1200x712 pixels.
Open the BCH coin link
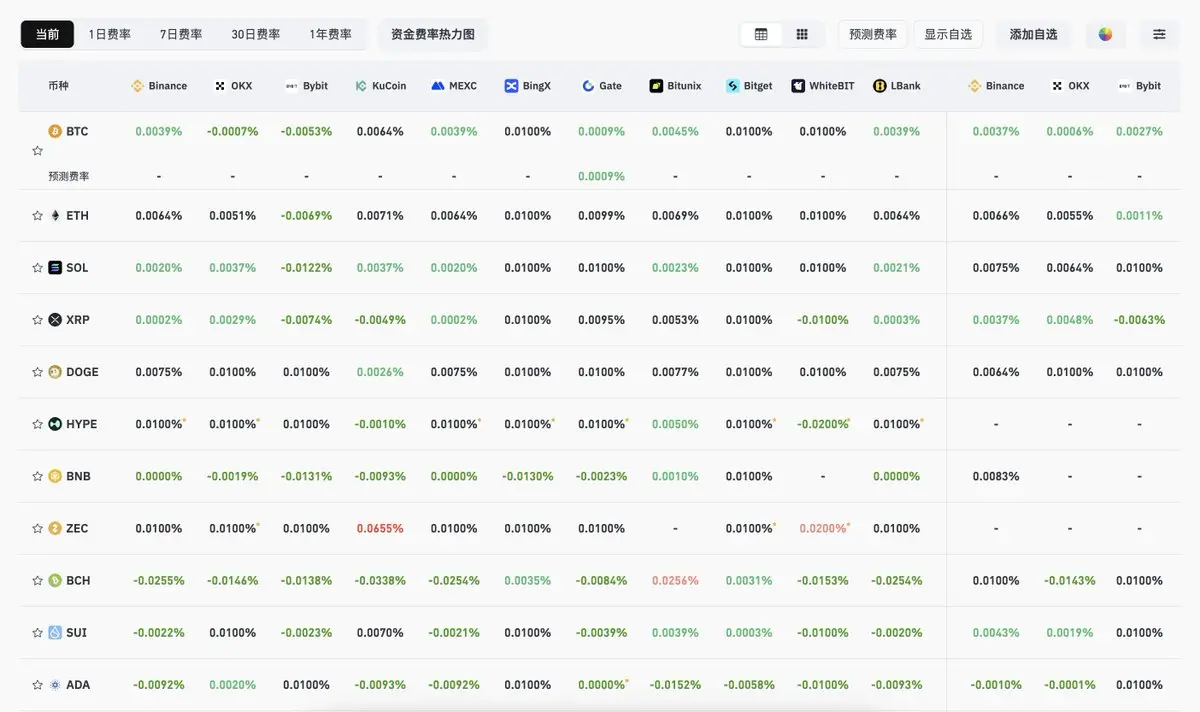point(70,580)
